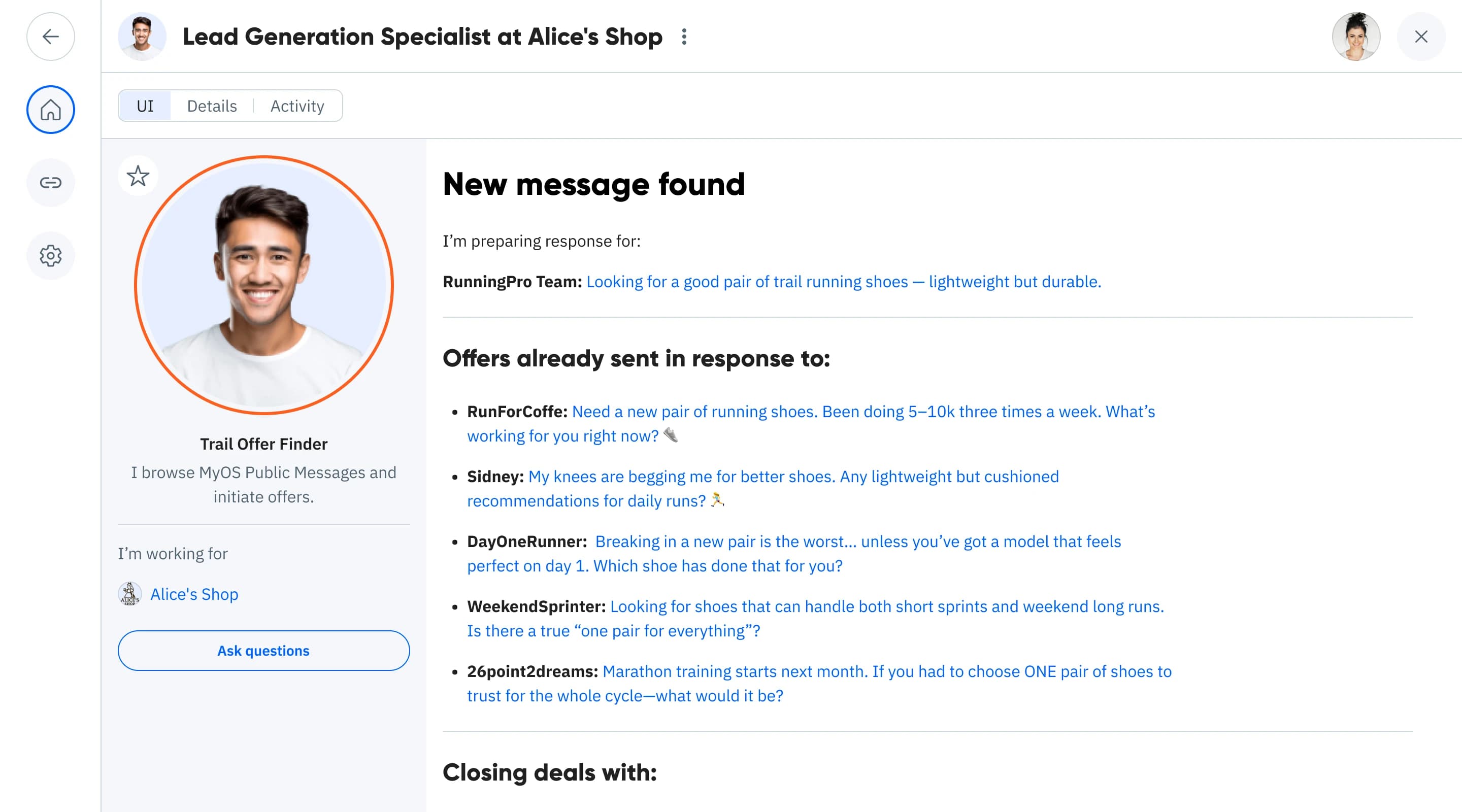This screenshot has width=1462, height=812.
Task: Click the Alice's Shop logo icon
Action: tap(130, 594)
